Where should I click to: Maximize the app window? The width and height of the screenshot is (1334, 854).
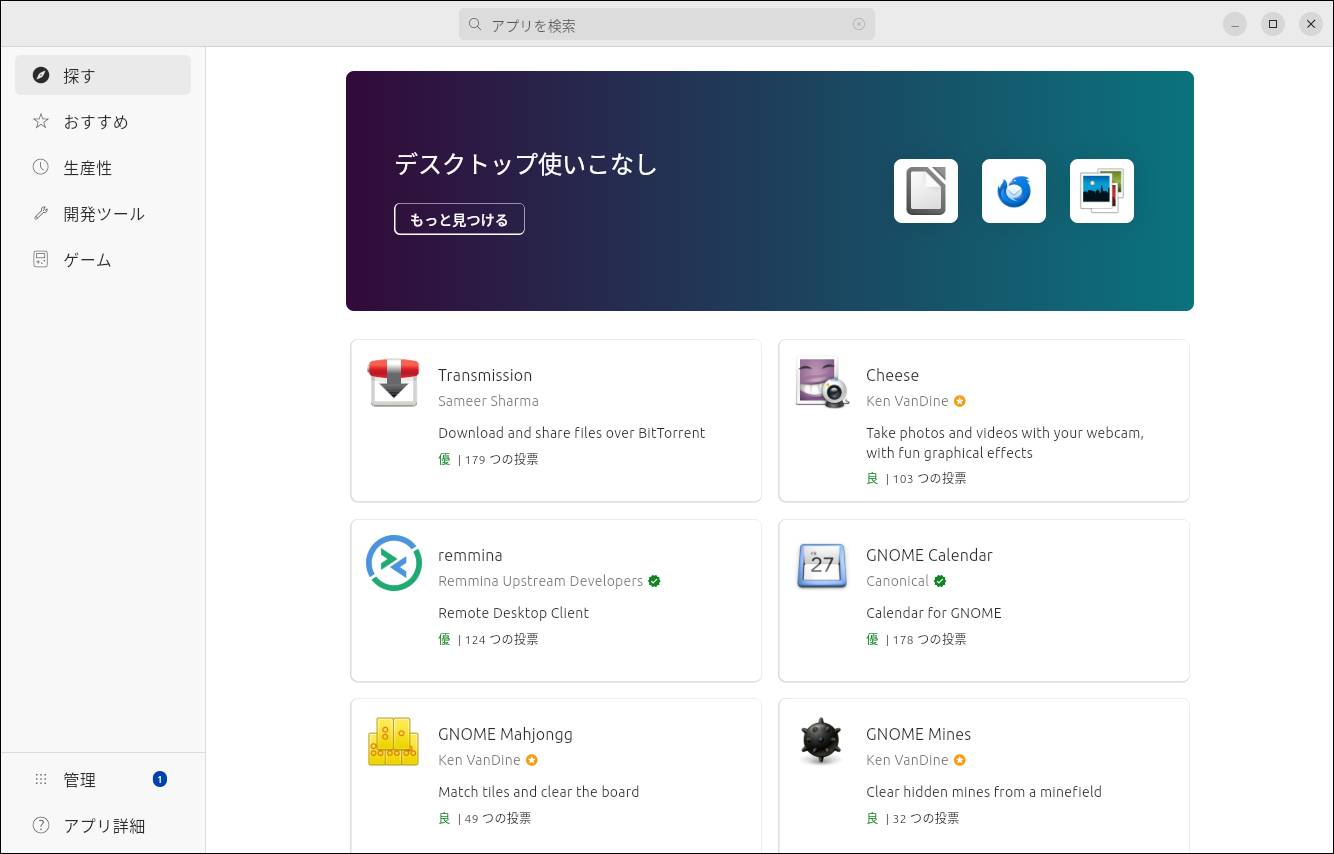tap(1273, 24)
